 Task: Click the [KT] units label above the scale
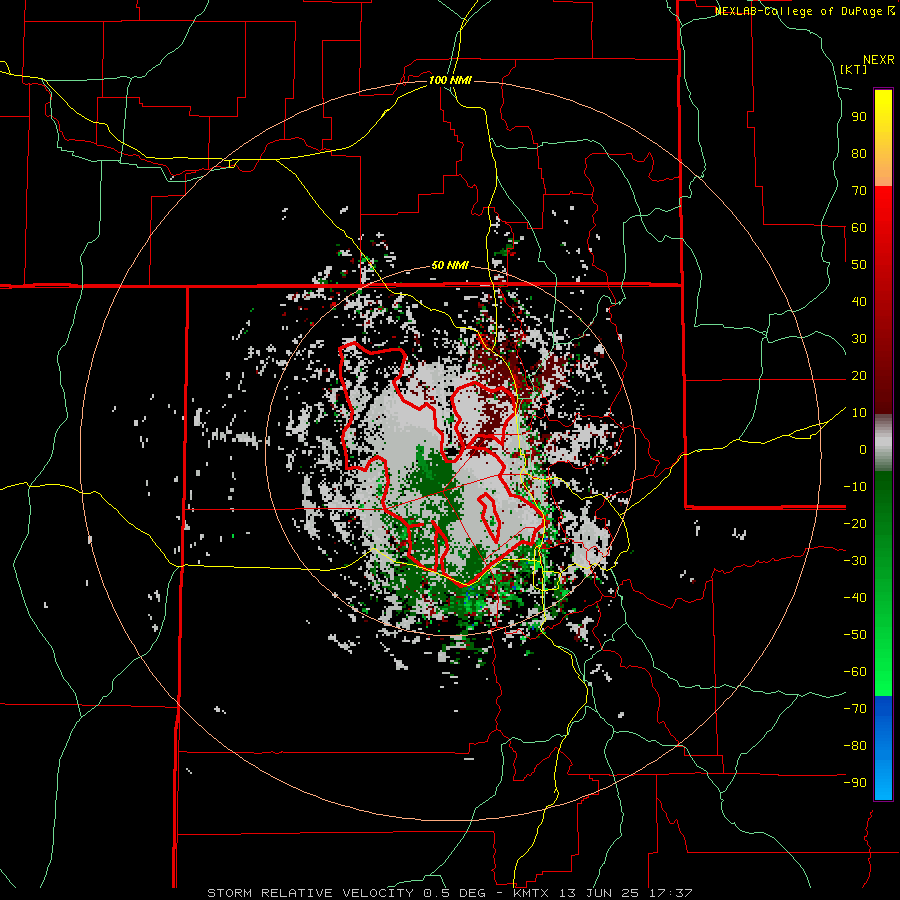point(854,69)
